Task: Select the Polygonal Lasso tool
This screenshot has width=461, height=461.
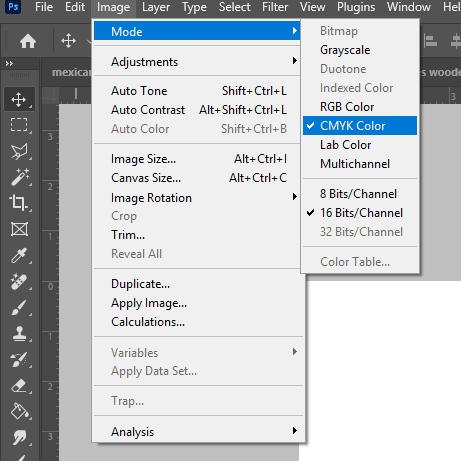Action: pyautogui.click(x=19, y=151)
